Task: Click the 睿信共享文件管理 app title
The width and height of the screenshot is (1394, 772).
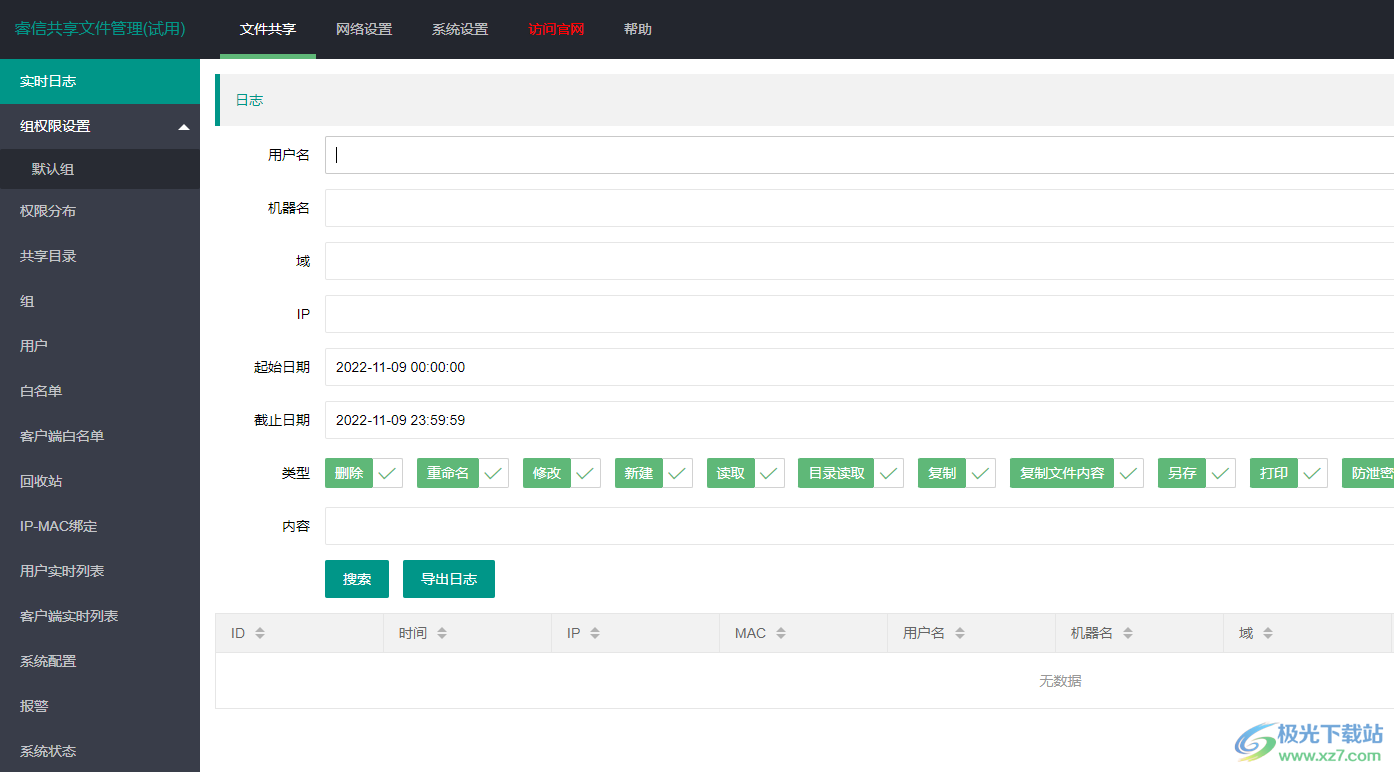Action: [100, 29]
